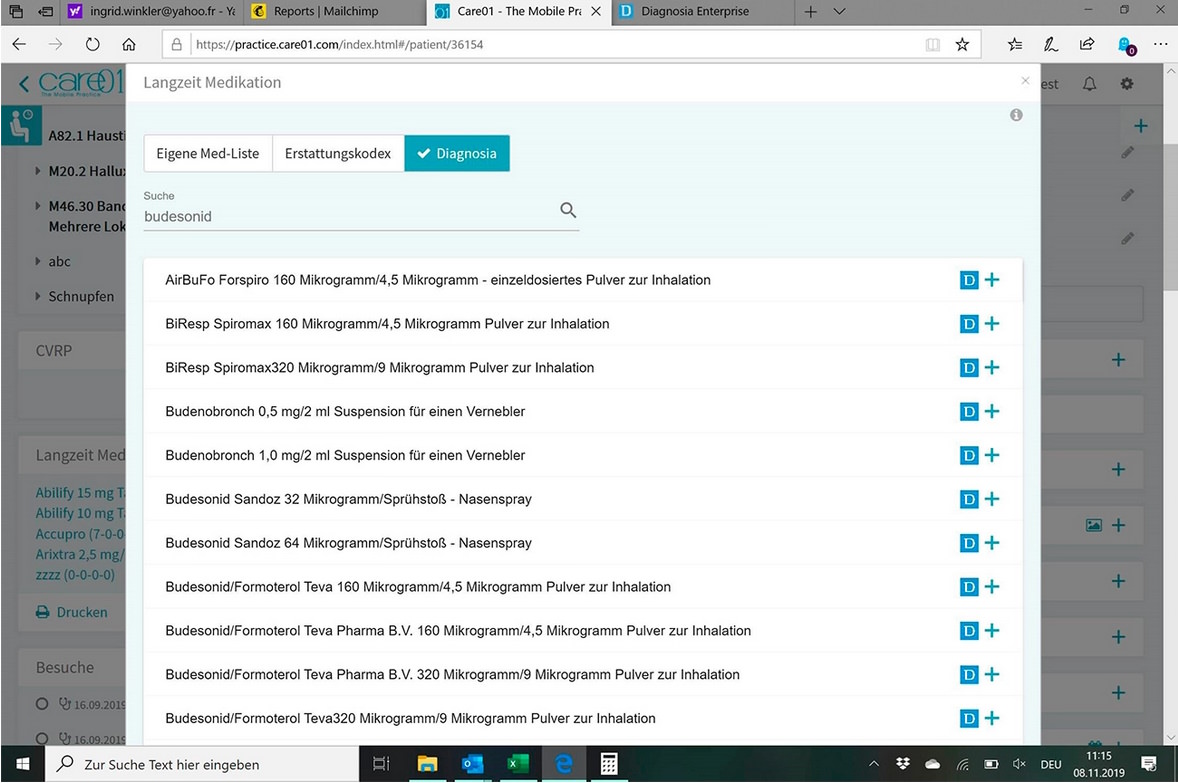Open the Reports | Mailchimp browser tab
The width and height of the screenshot is (1178, 783).
tap(335, 11)
